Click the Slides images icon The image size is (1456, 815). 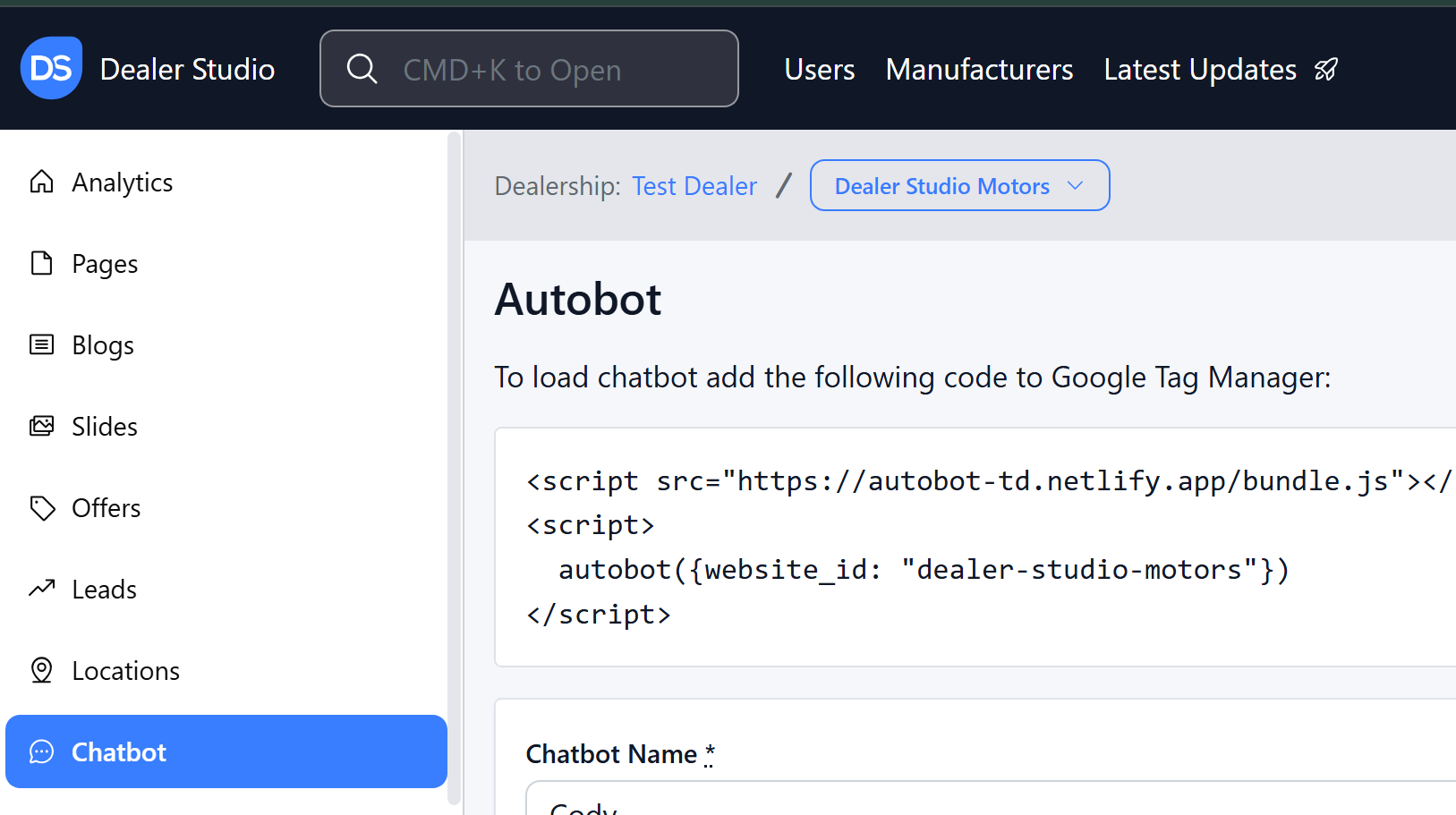tap(41, 426)
